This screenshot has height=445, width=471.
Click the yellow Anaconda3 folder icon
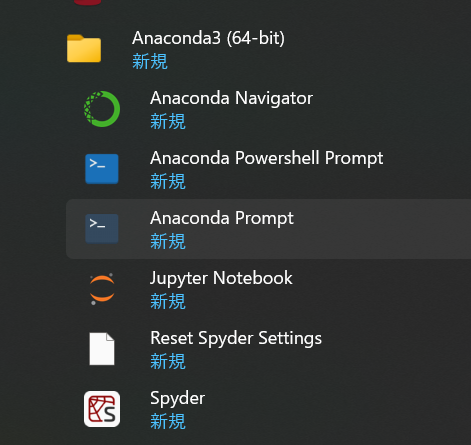coord(84,49)
